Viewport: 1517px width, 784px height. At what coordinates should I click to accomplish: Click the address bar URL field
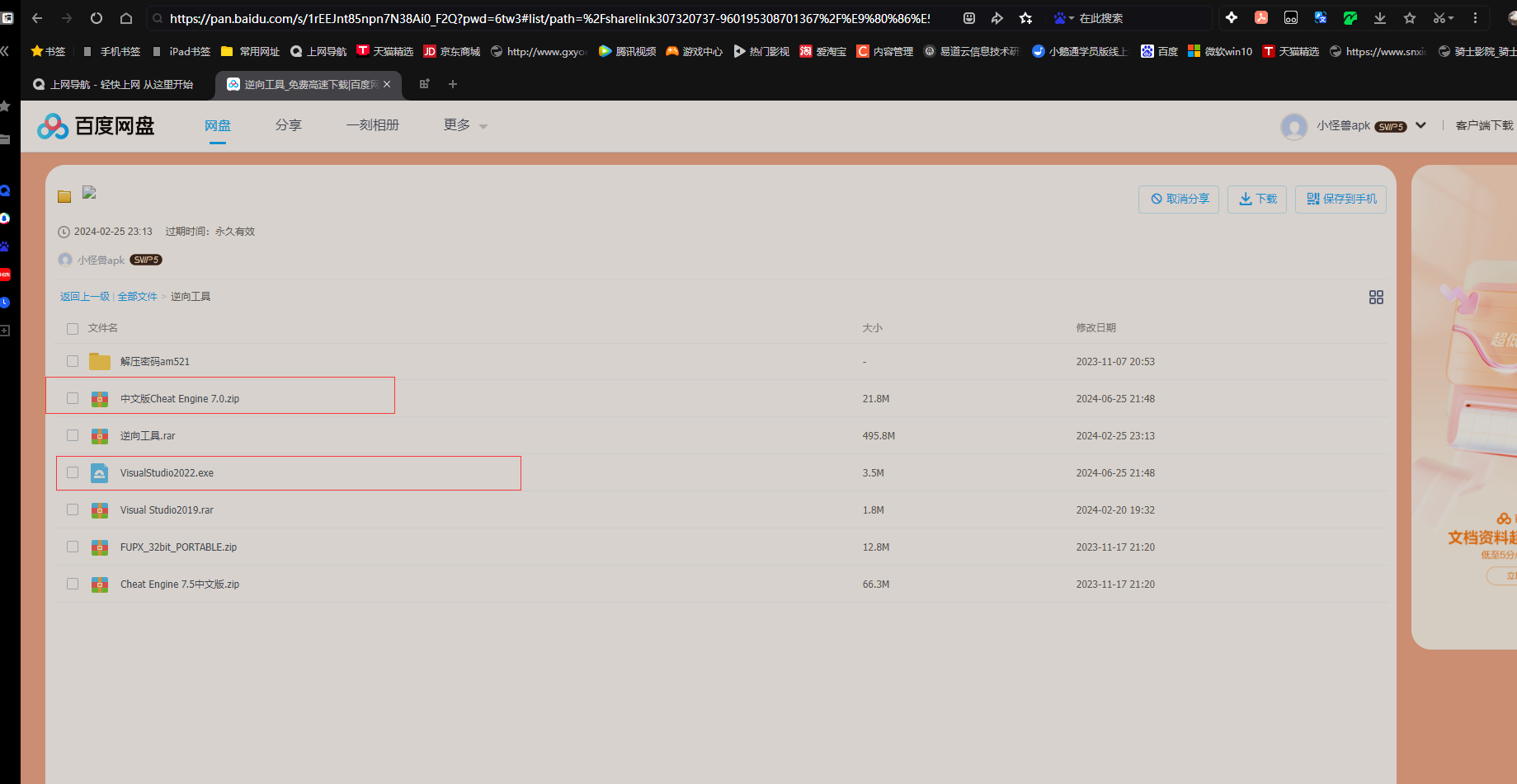(550, 18)
